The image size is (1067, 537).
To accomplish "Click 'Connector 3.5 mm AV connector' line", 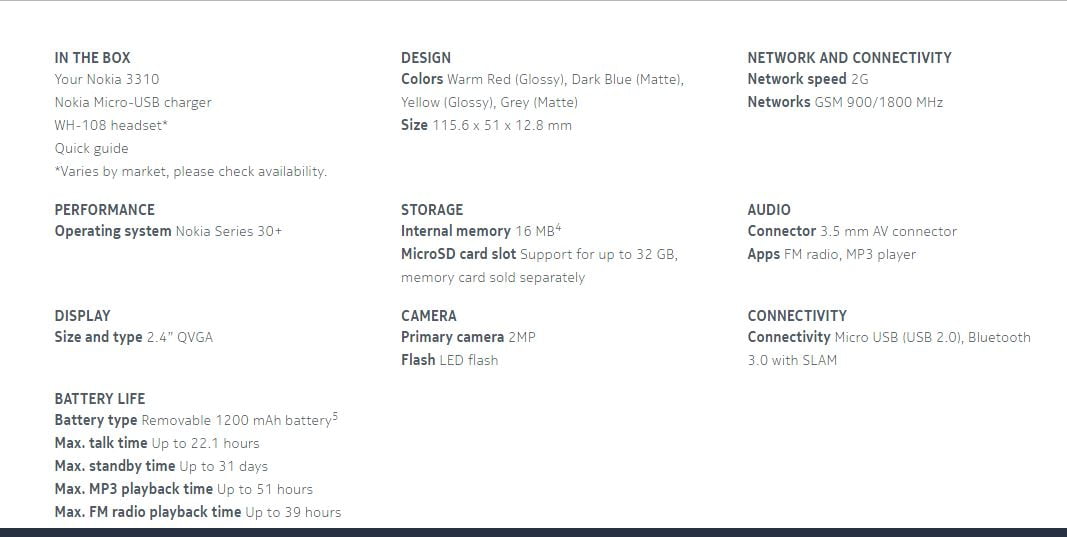I will point(852,231).
